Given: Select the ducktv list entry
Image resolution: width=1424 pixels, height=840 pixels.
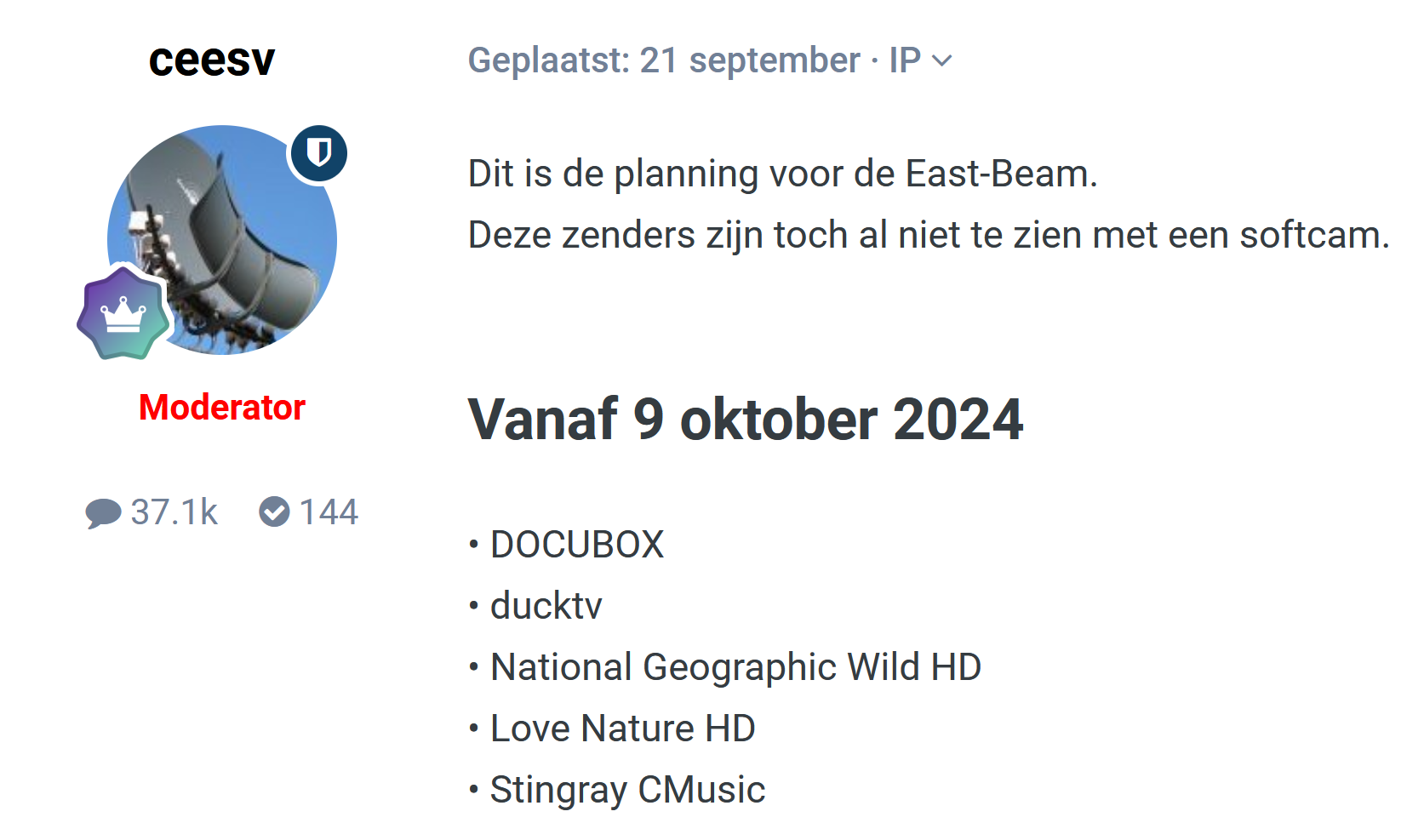Looking at the screenshot, I should click(546, 606).
